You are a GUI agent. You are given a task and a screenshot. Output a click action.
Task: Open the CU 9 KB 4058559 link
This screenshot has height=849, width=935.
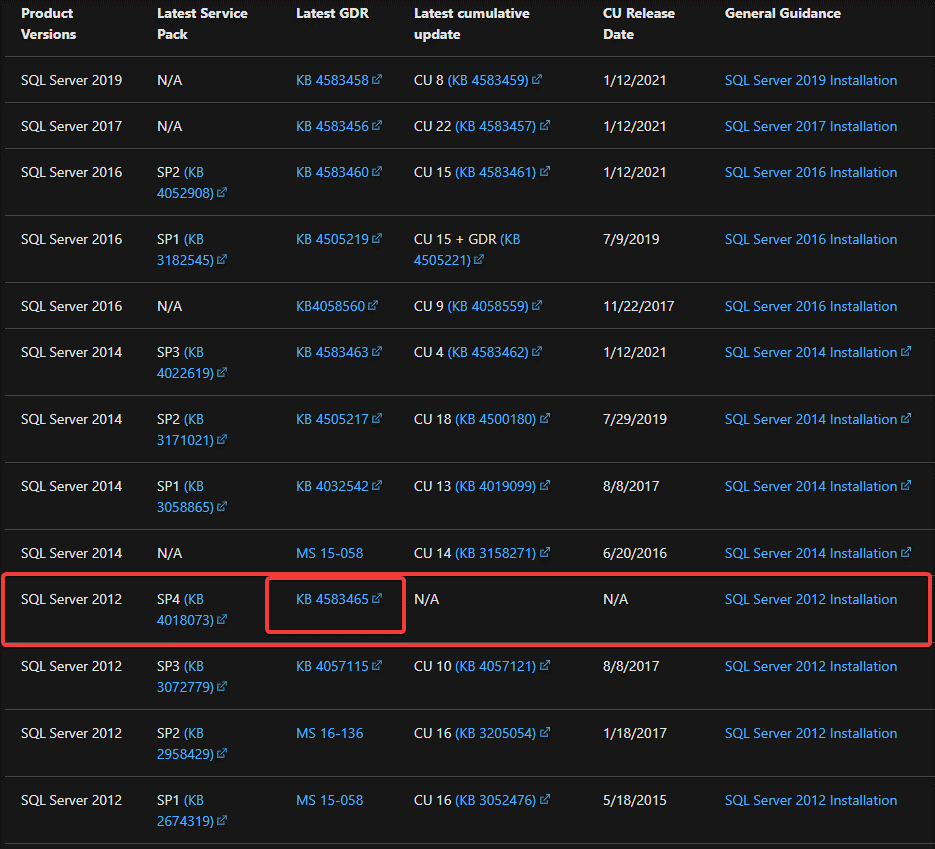tap(488, 306)
